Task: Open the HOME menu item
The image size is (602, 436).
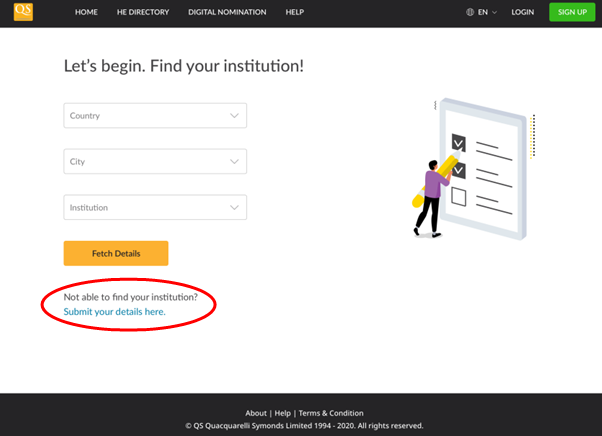Action: click(x=86, y=12)
